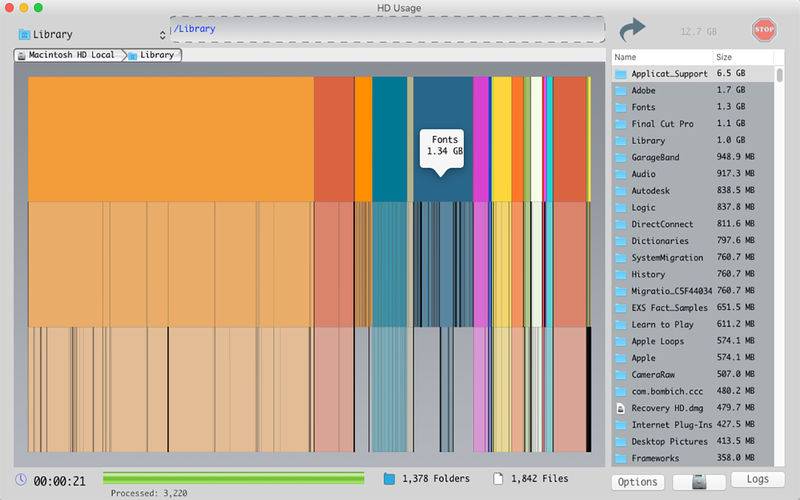Click the 00:00:21 elapsed time readout
The width and height of the screenshot is (800, 500).
[59, 481]
